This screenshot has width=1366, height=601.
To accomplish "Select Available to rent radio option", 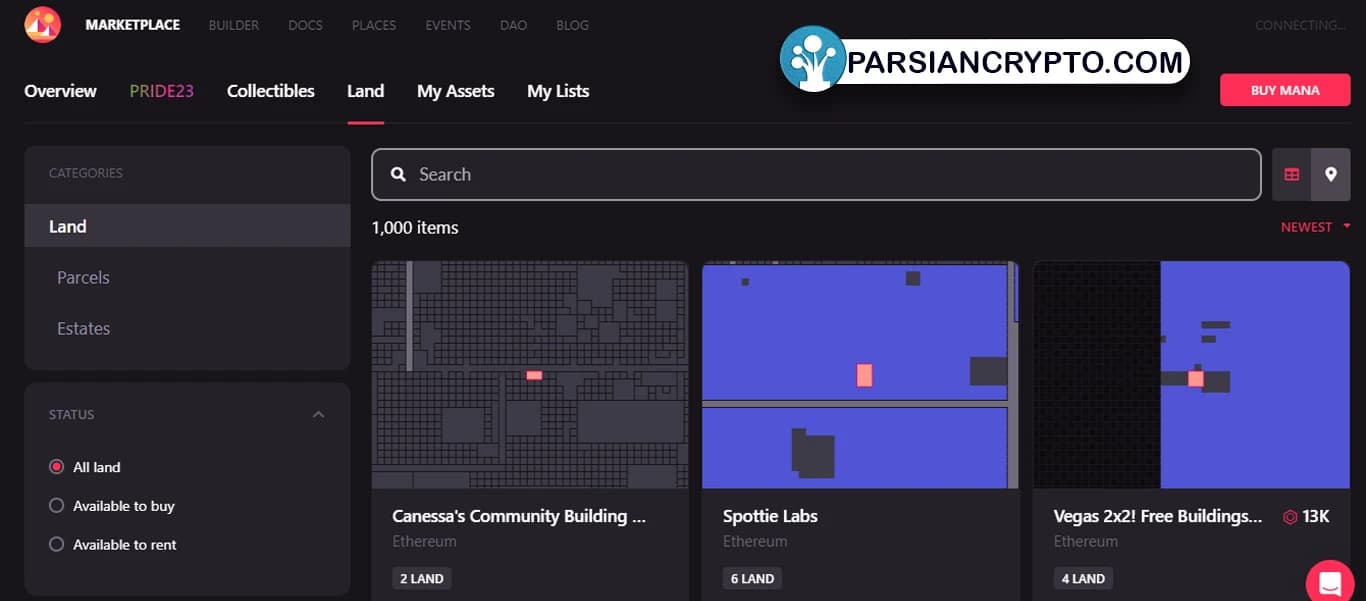I will pos(57,545).
